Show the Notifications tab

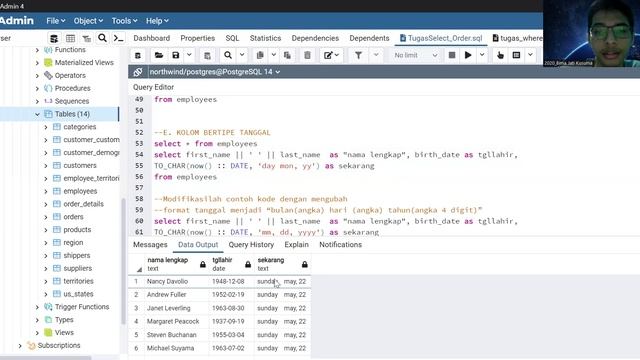340,245
